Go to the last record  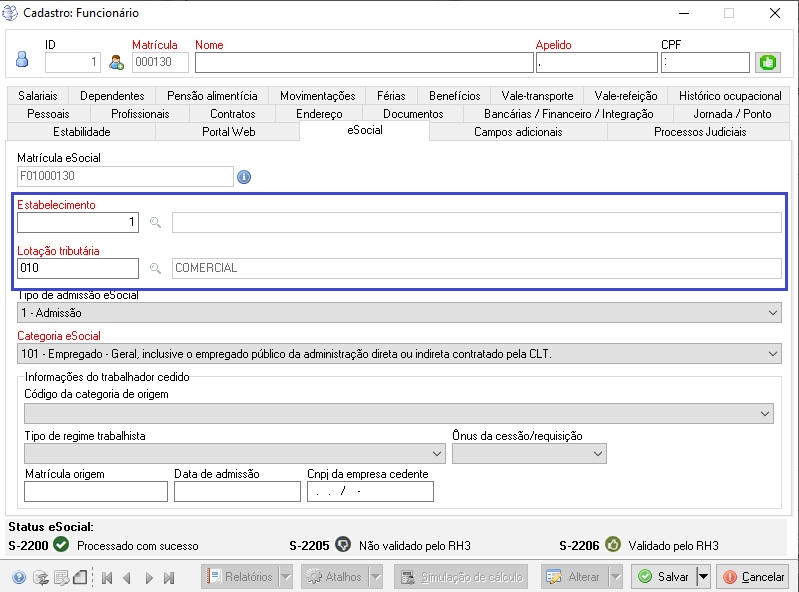point(169,577)
